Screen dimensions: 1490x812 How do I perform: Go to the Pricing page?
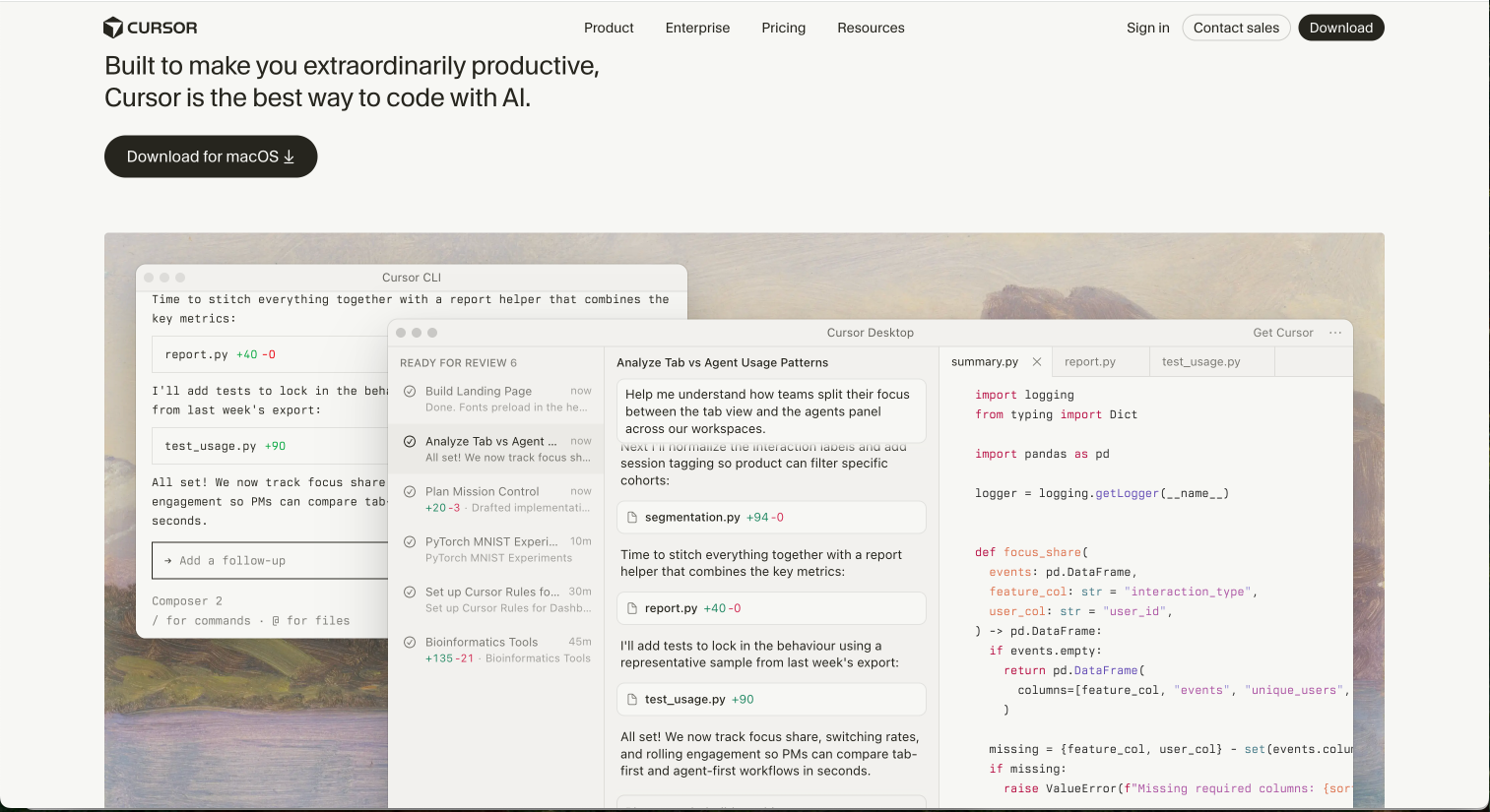783,28
